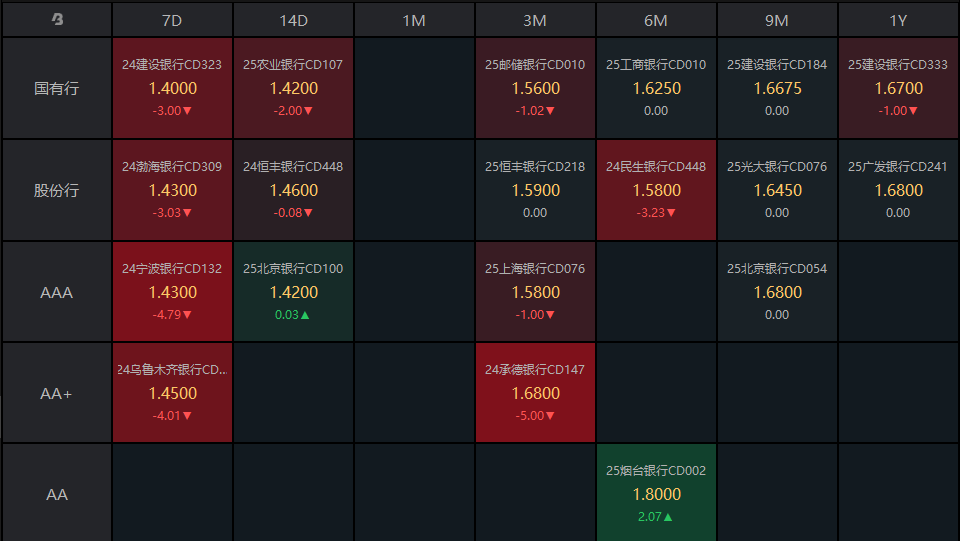960x541 pixels.
Task: Open the 24民生银行CD448 quote cell
Action: point(656,190)
